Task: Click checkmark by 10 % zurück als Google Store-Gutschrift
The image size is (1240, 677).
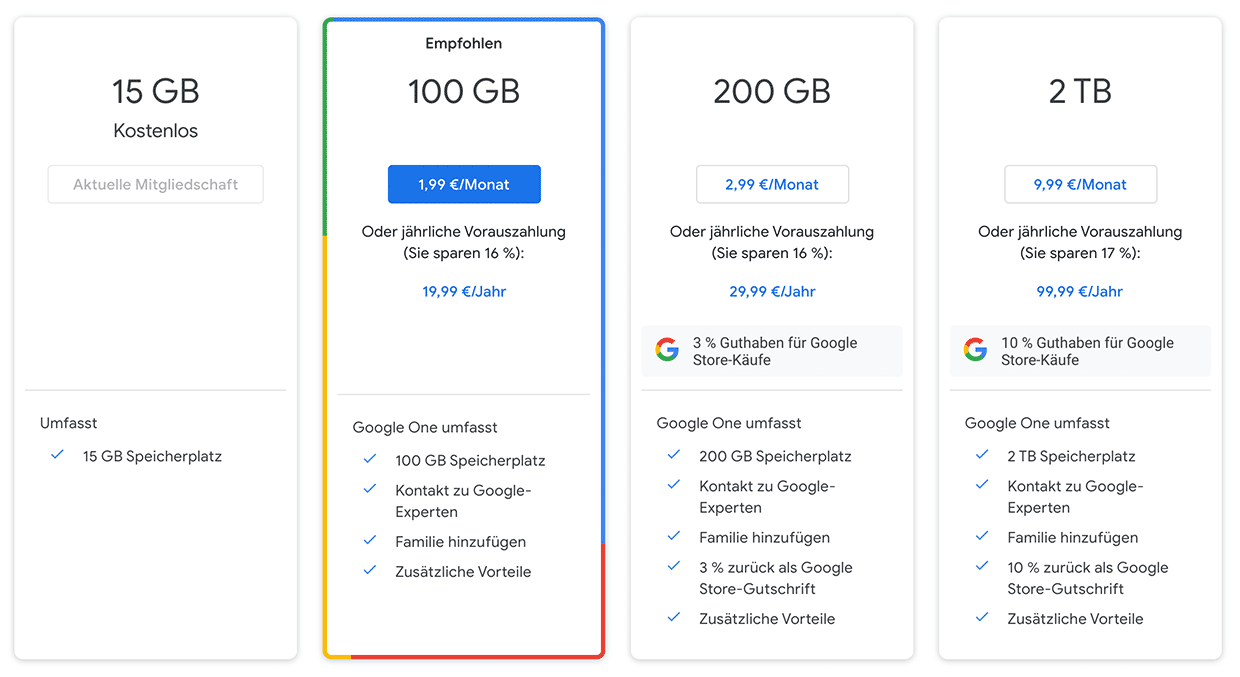Action: point(982,566)
